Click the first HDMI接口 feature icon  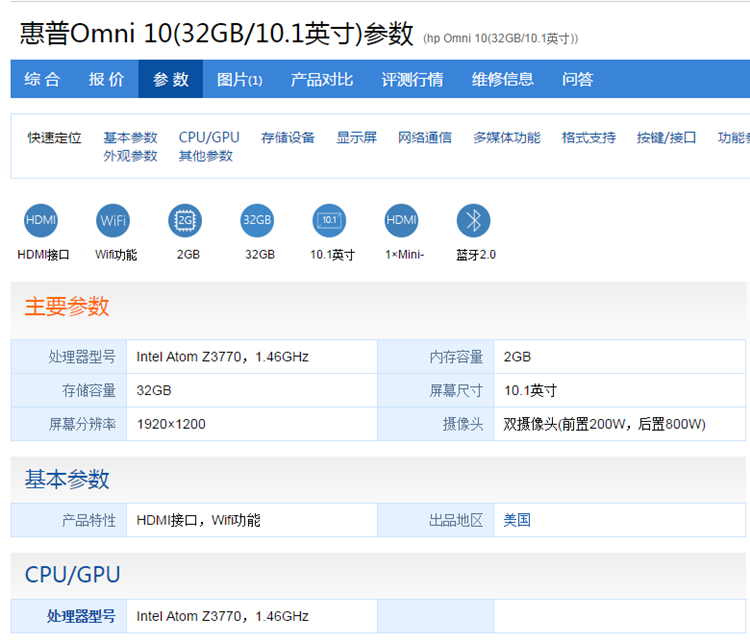[41, 221]
